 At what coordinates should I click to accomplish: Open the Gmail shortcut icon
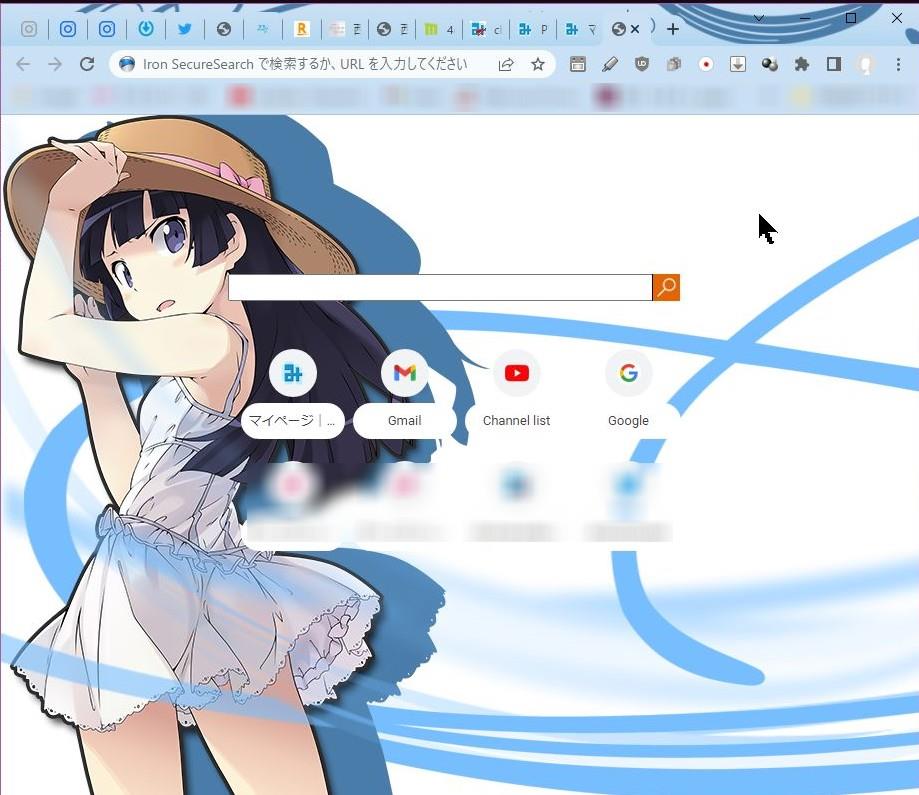404,373
